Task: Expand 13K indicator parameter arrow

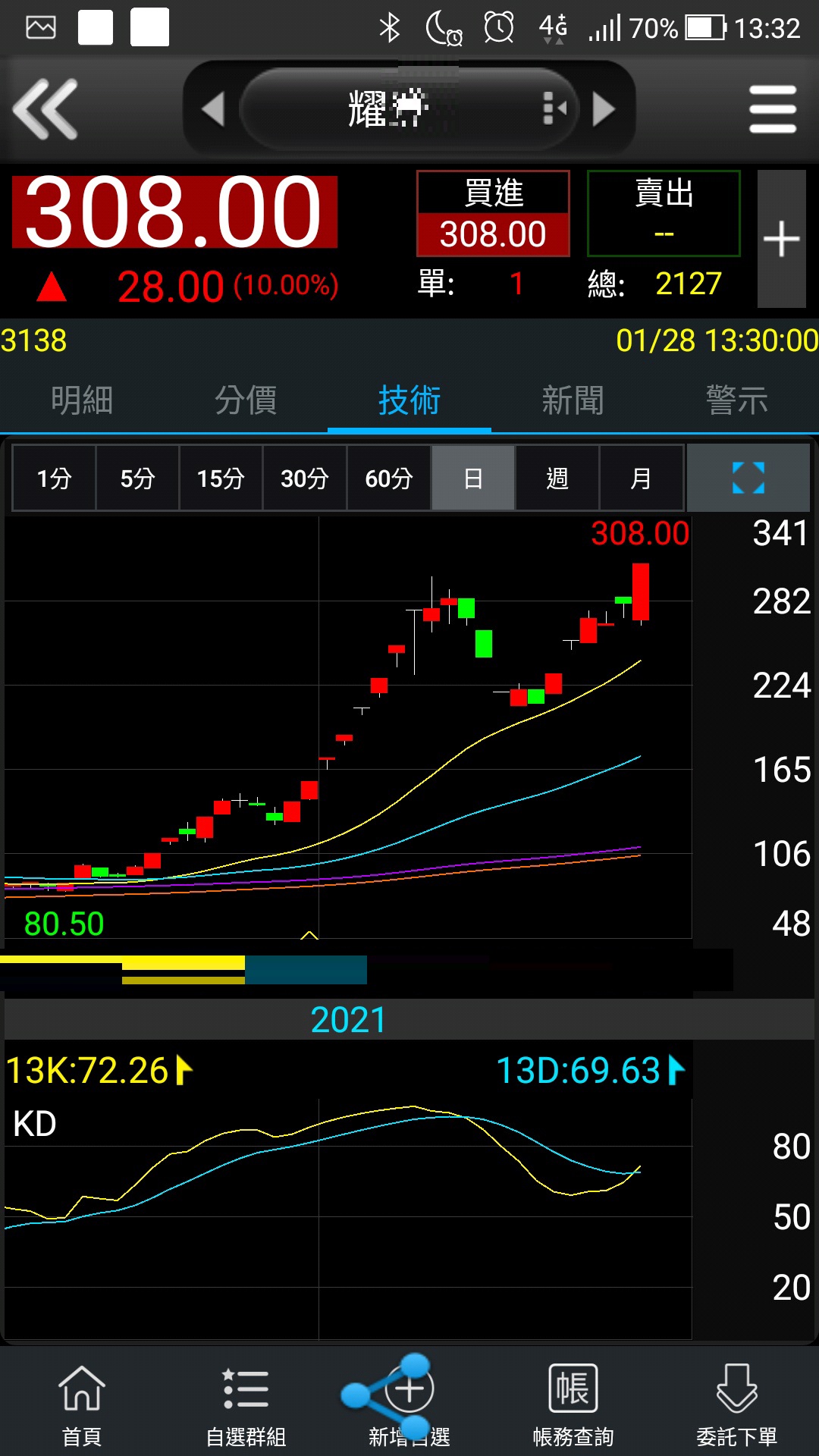Action: pyautogui.click(x=184, y=1071)
